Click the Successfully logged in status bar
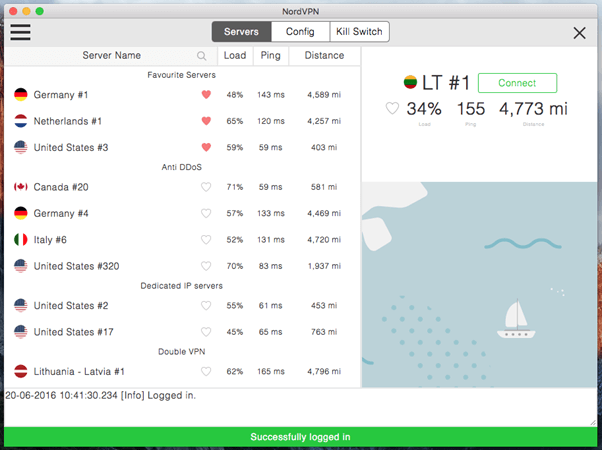 click(300, 437)
